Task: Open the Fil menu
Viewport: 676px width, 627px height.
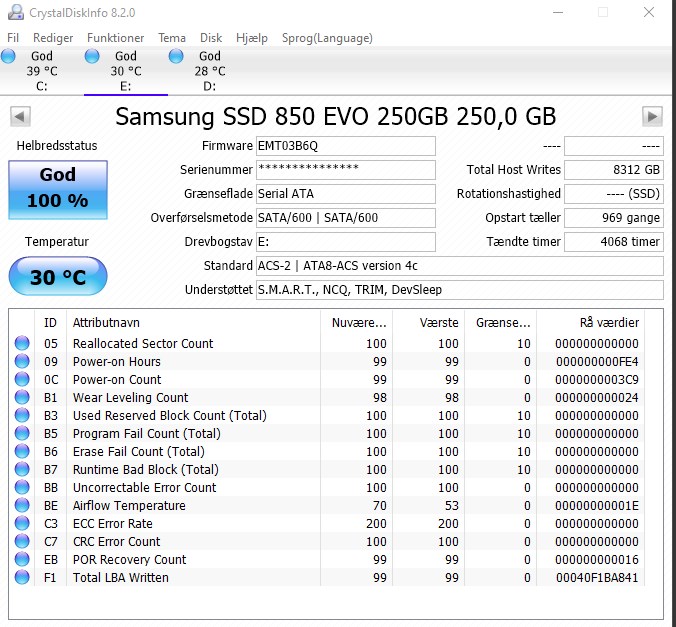Action: tap(13, 38)
